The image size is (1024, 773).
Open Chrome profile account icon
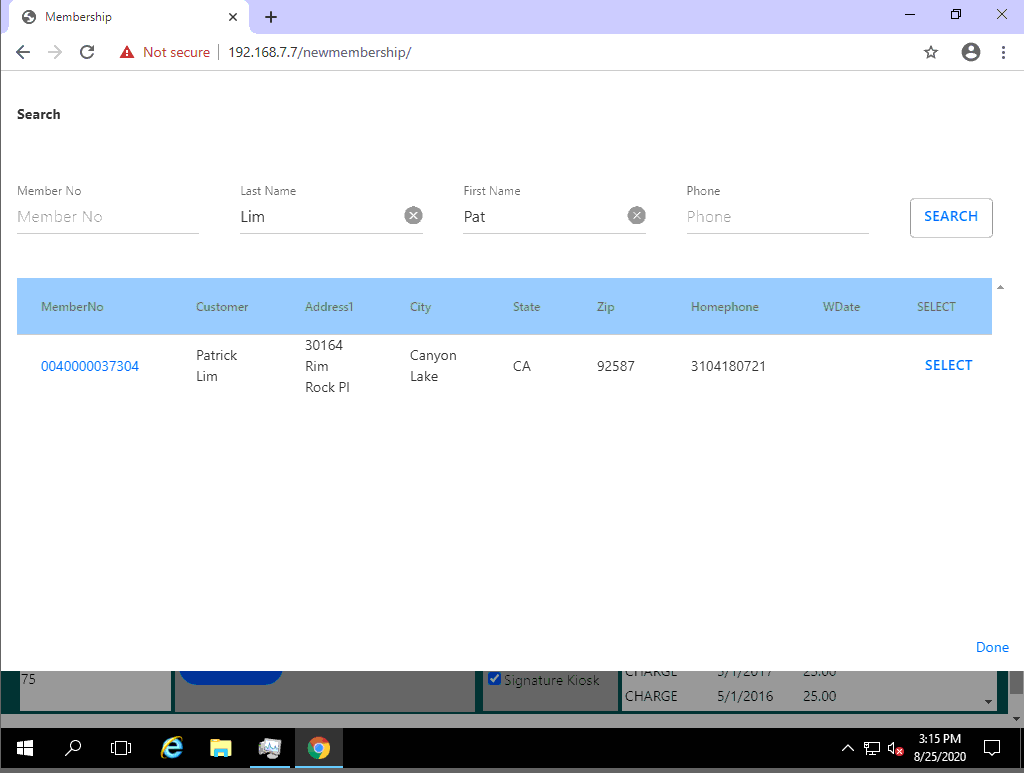tap(970, 52)
